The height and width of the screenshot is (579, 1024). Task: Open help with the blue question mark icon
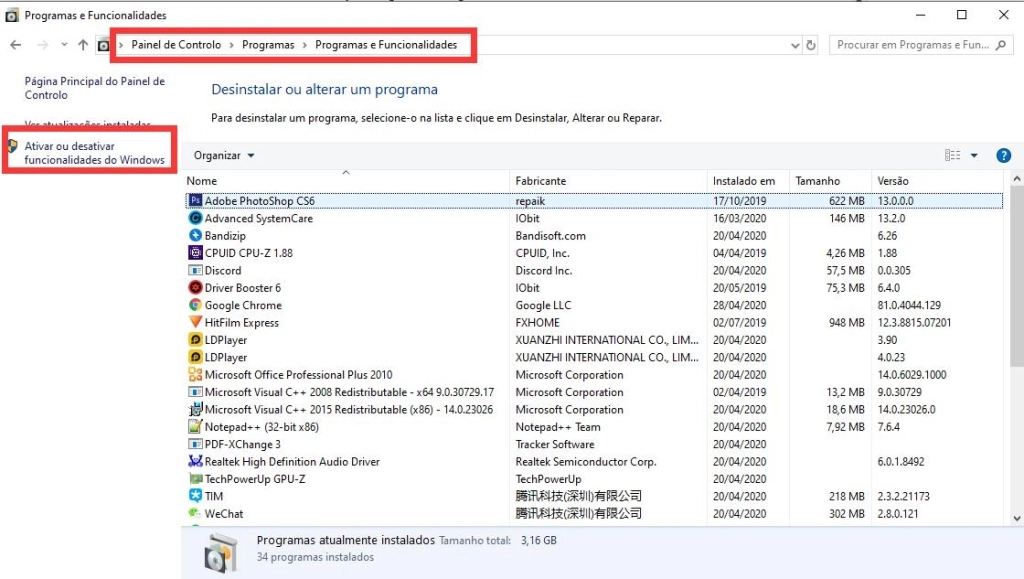tap(1004, 156)
